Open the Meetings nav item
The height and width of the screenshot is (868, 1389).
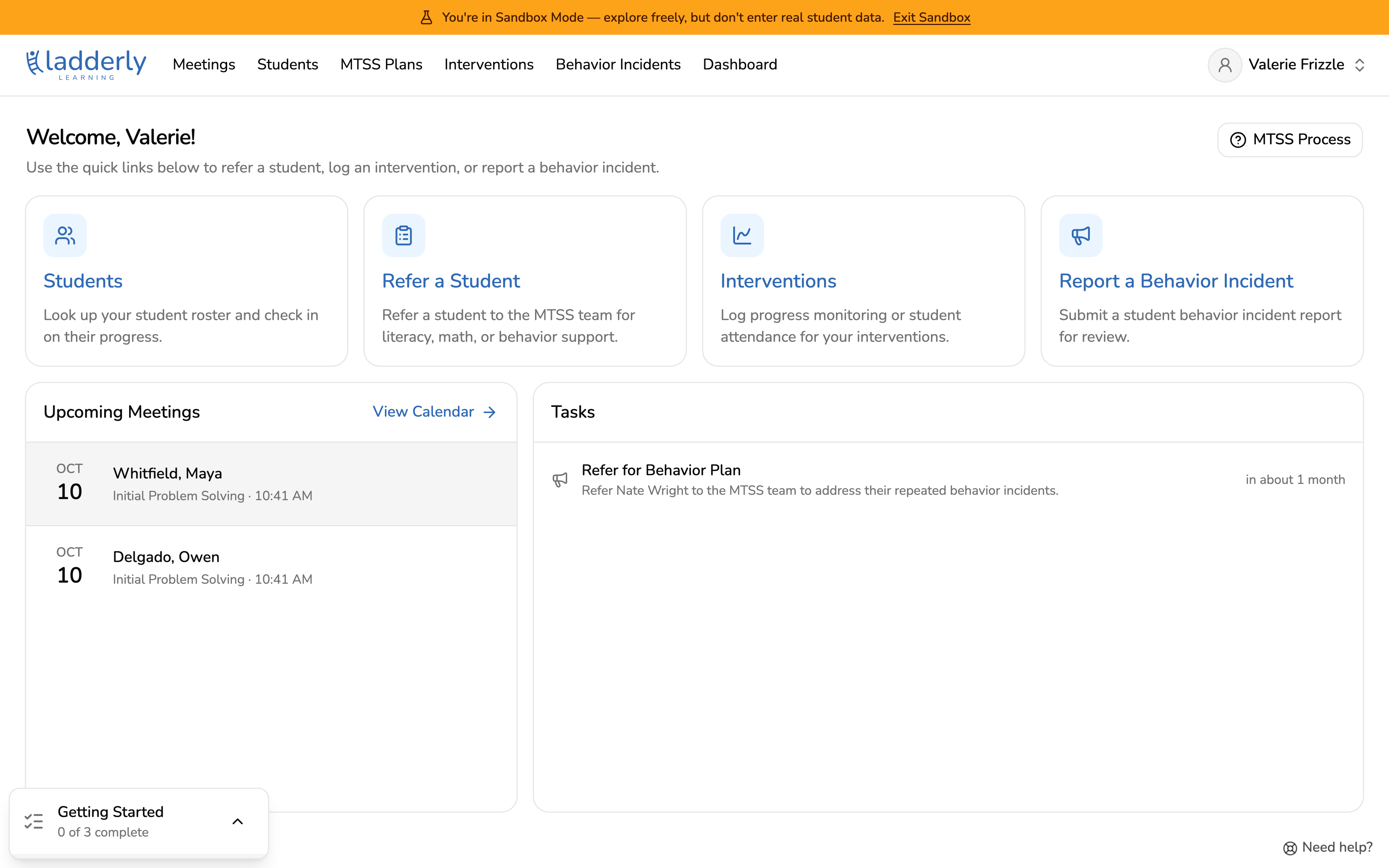[x=204, y=64]
